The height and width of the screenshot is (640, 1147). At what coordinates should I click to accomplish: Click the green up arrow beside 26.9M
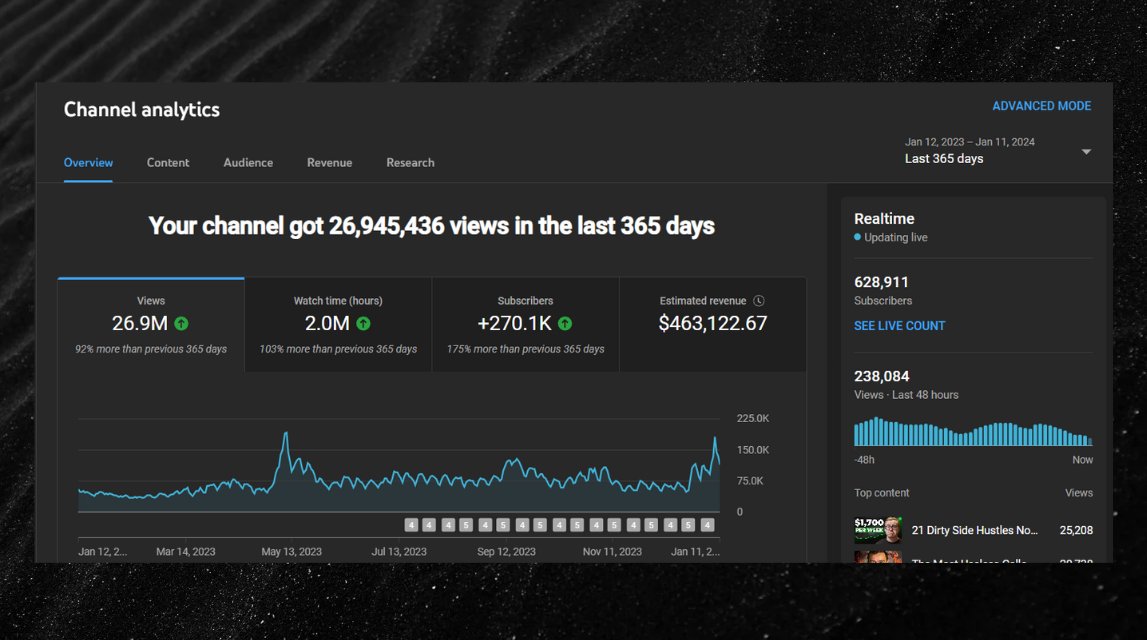pos(181,323)
